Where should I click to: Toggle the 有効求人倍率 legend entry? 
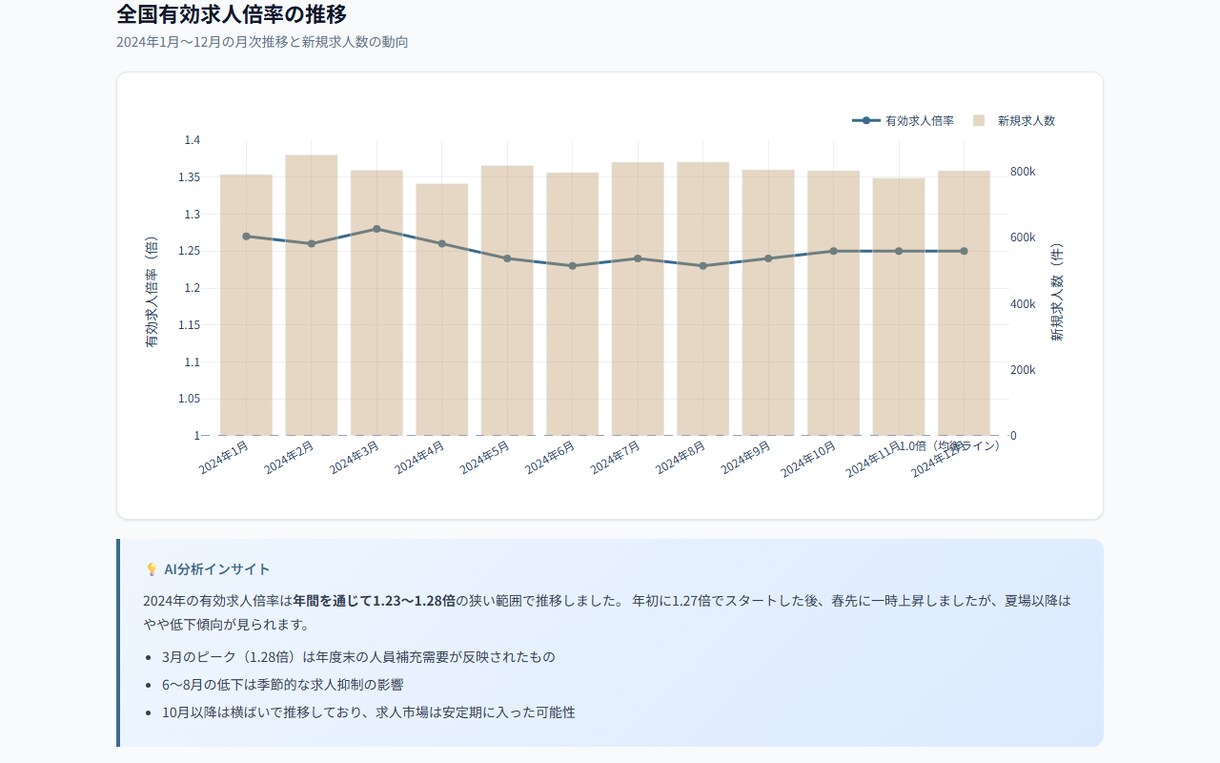[x=903, y=120]
